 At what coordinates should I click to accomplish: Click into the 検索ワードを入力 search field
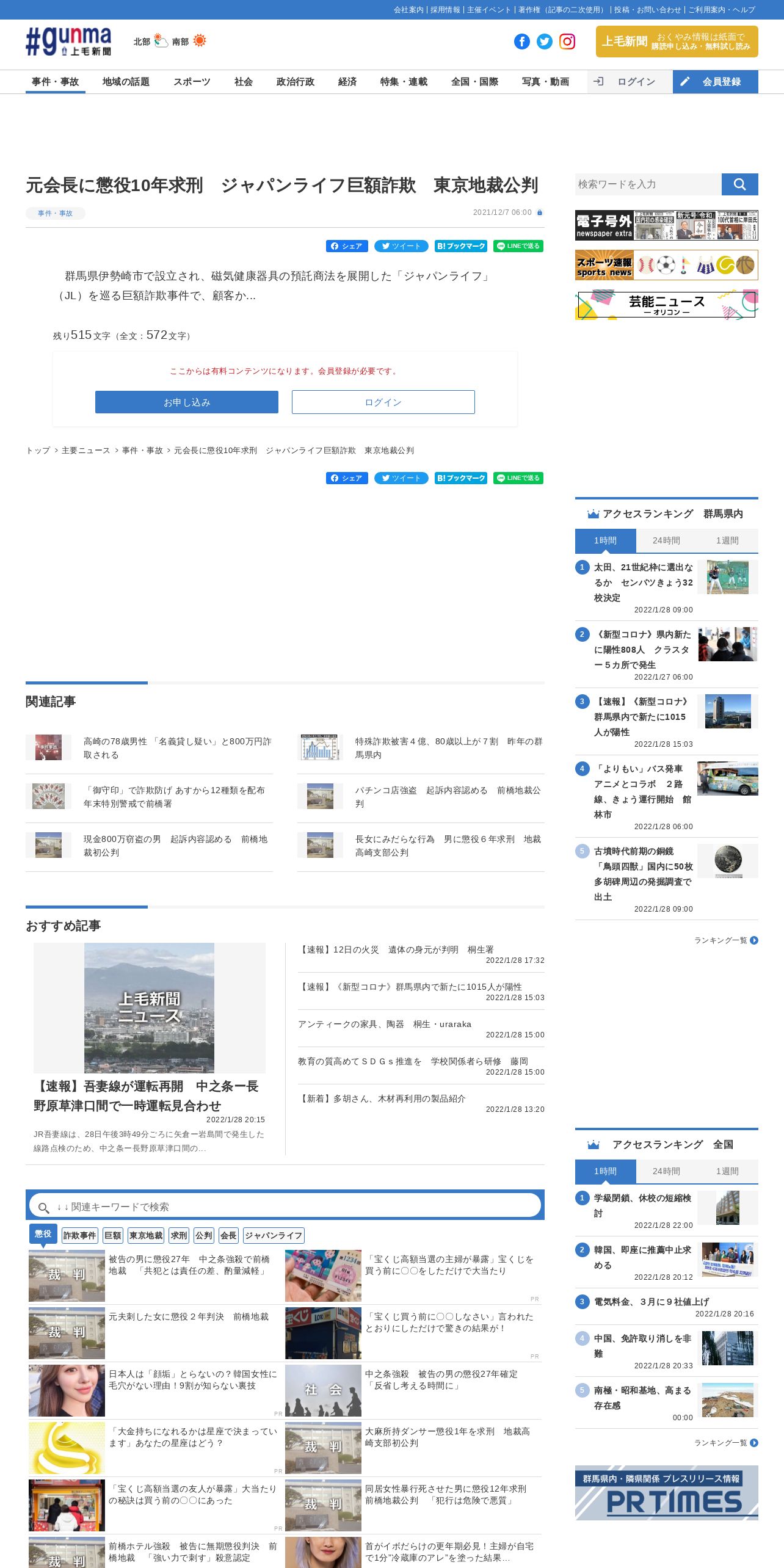[x=648, y=184]
